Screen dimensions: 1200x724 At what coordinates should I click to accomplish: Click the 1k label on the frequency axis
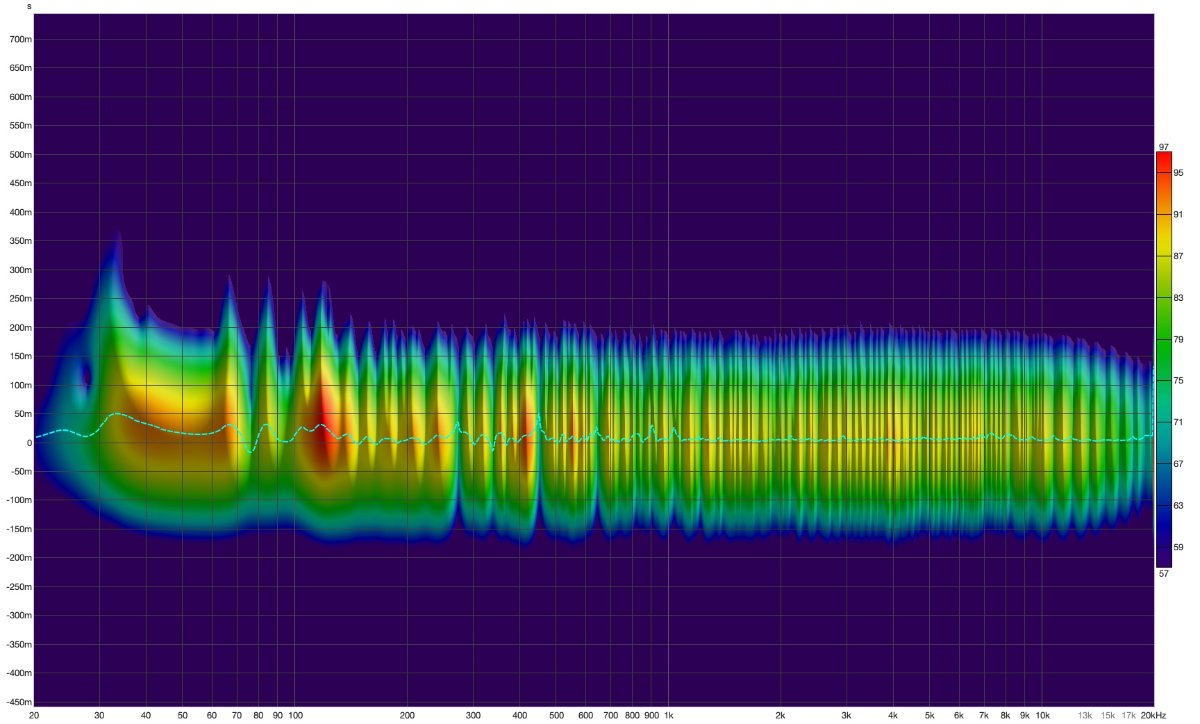(x=669, y=716)
